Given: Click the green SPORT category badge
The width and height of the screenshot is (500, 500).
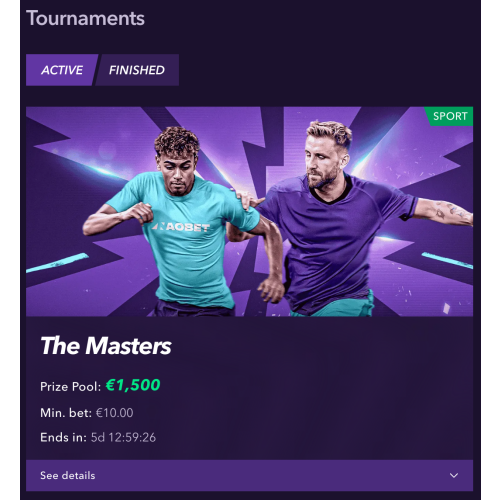Looking at the screenshot, I should click(x=449, y=116).
